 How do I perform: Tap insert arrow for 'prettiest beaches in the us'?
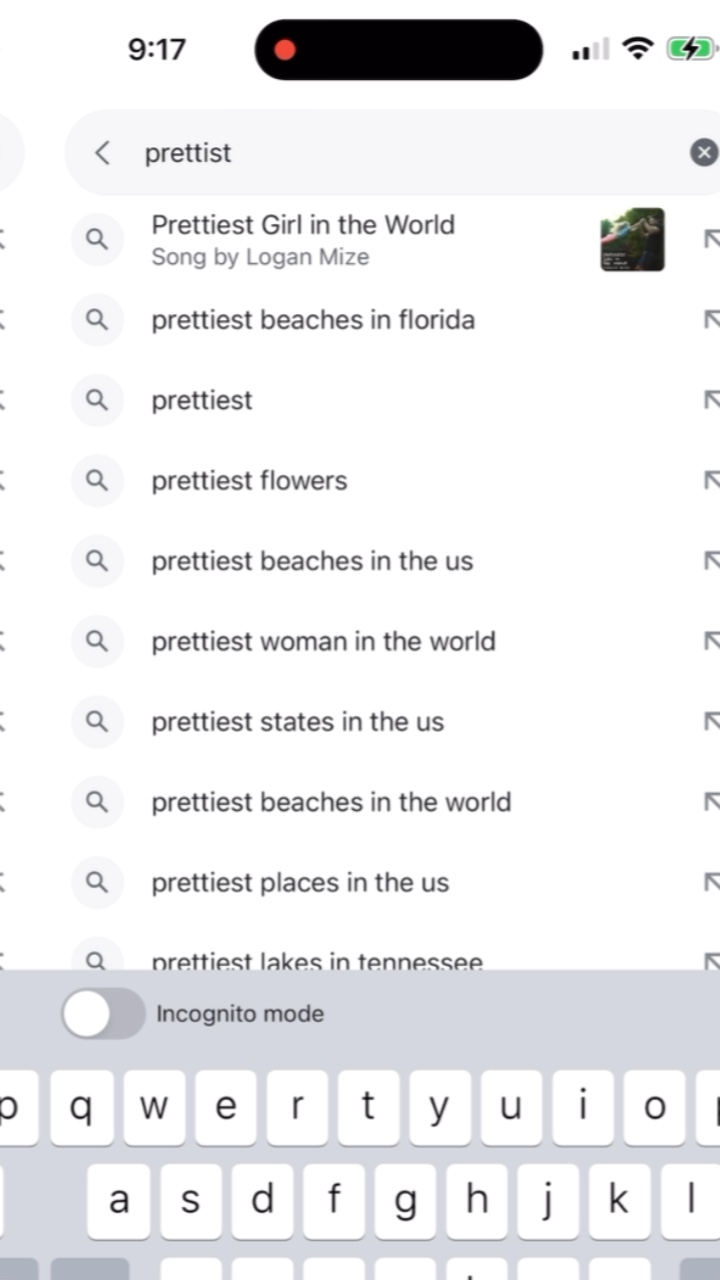coord(712,561)
